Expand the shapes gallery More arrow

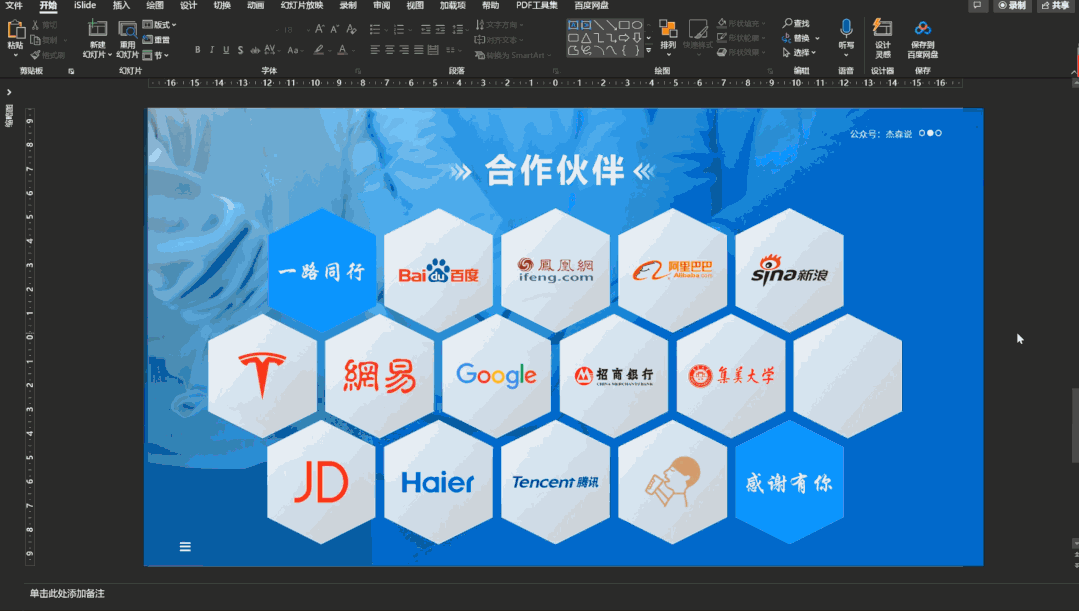pos(648,50)
